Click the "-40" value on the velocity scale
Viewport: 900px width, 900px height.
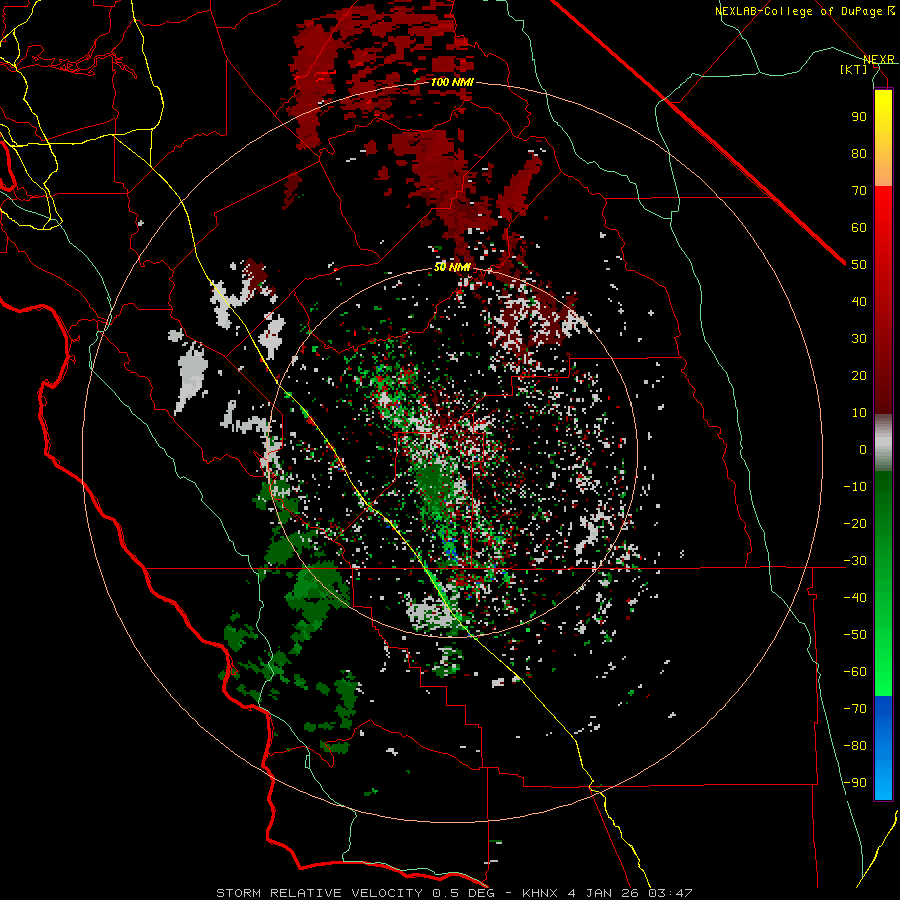pos(855,598)
